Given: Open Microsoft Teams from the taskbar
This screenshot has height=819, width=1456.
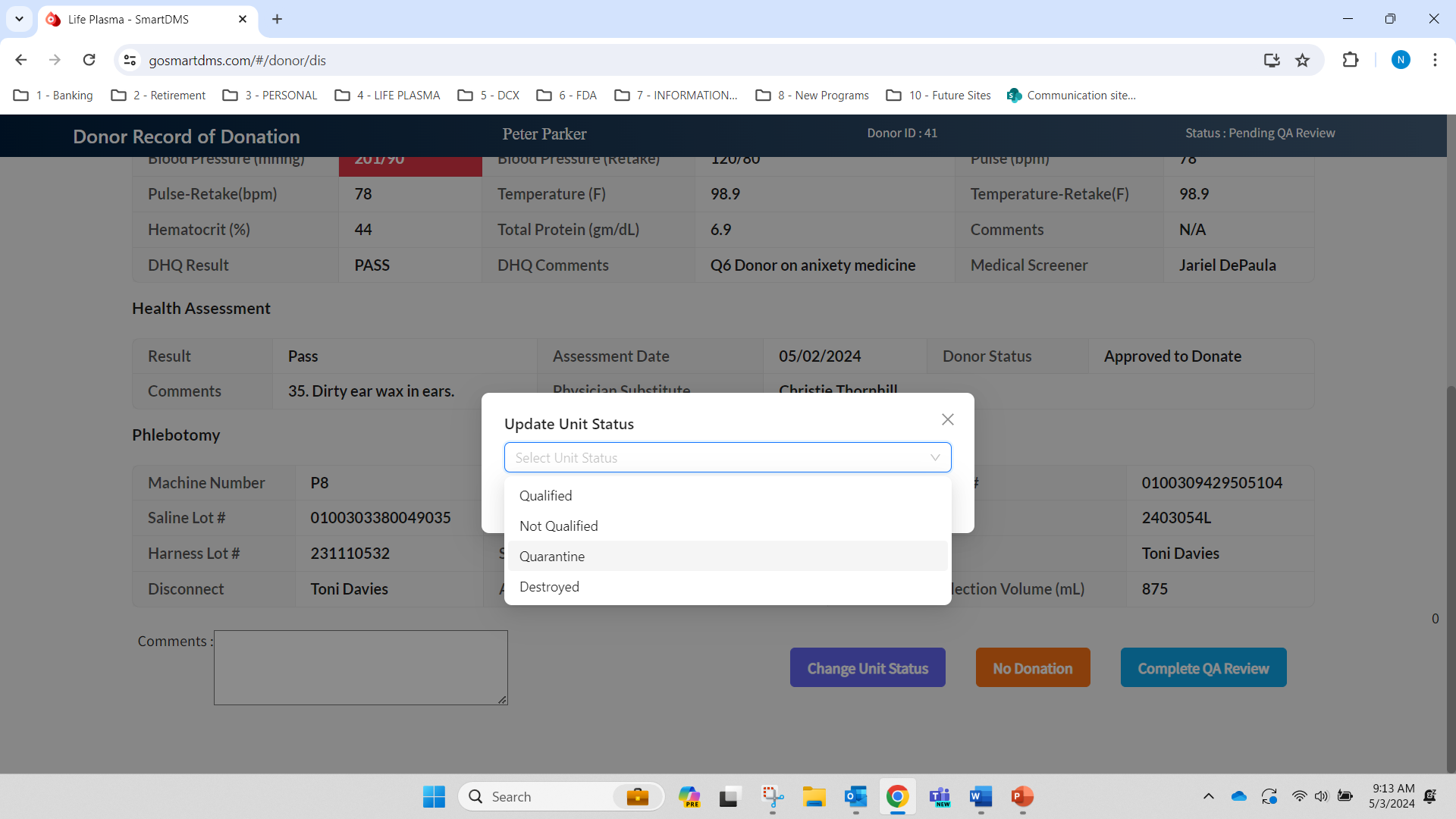Looking at the screenshot, I should tap(939, 797).
